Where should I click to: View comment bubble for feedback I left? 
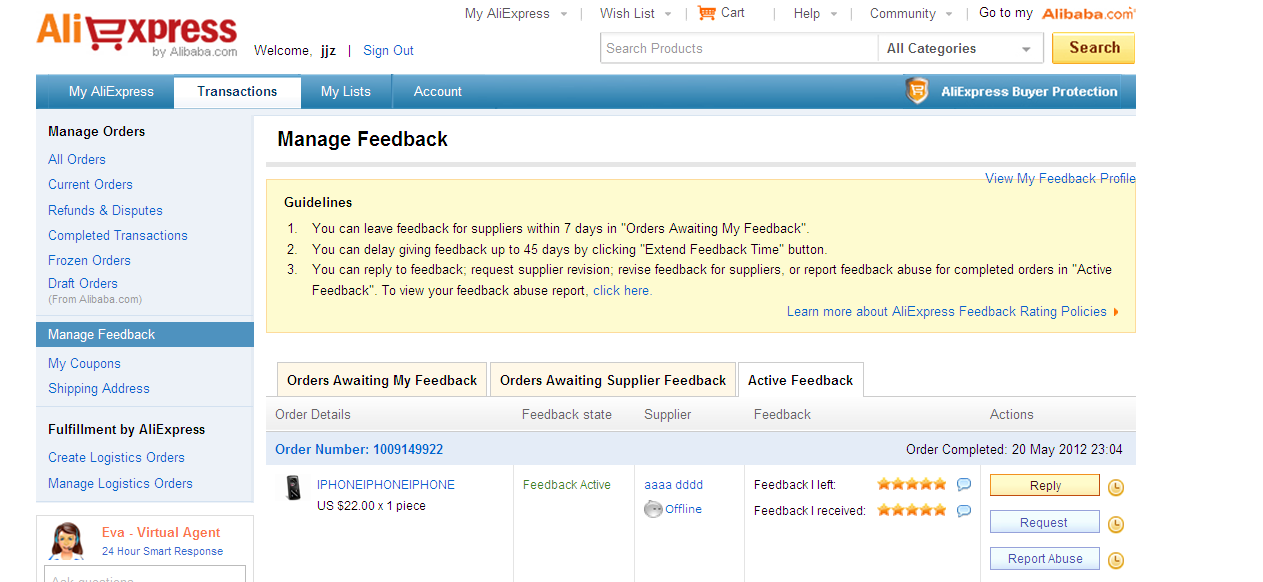point(964,485)
